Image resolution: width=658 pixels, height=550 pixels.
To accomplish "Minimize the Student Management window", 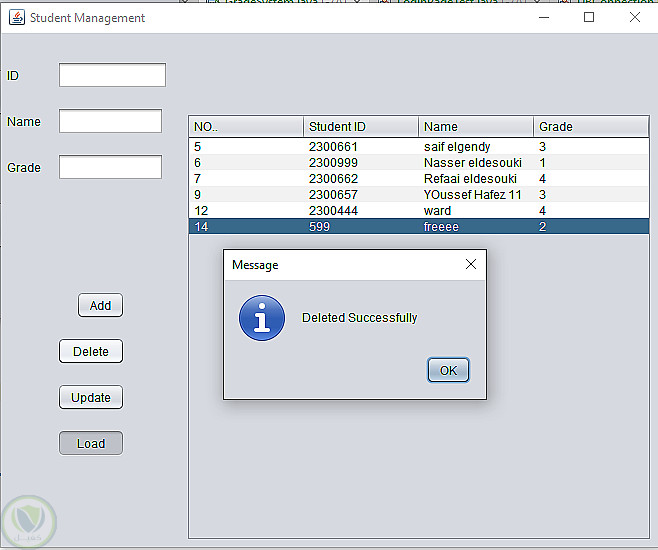I will tap(544, 17).
